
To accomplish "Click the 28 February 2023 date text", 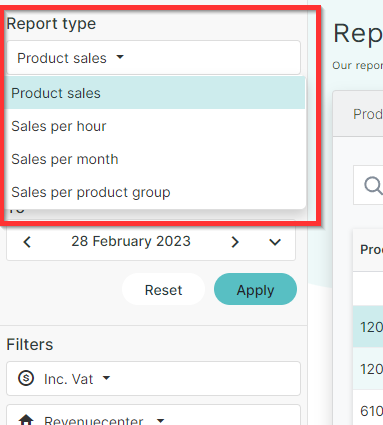I will pyautogui.click(x=131, y=241).
